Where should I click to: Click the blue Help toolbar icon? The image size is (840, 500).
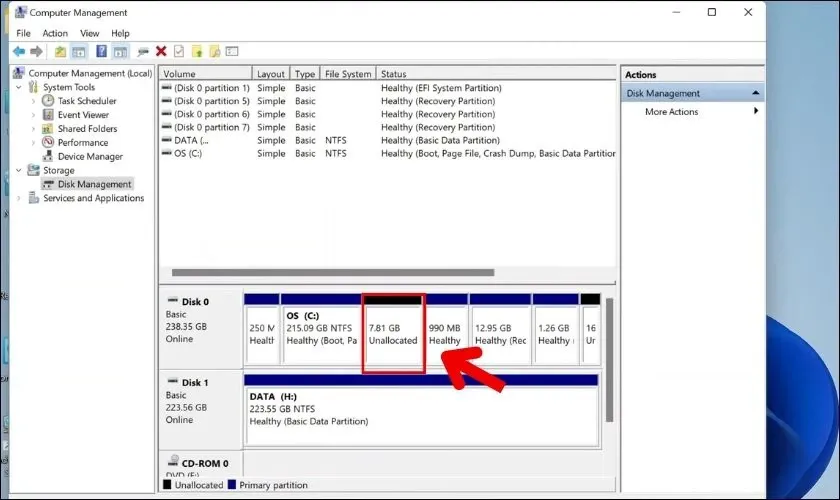point(101,51)
